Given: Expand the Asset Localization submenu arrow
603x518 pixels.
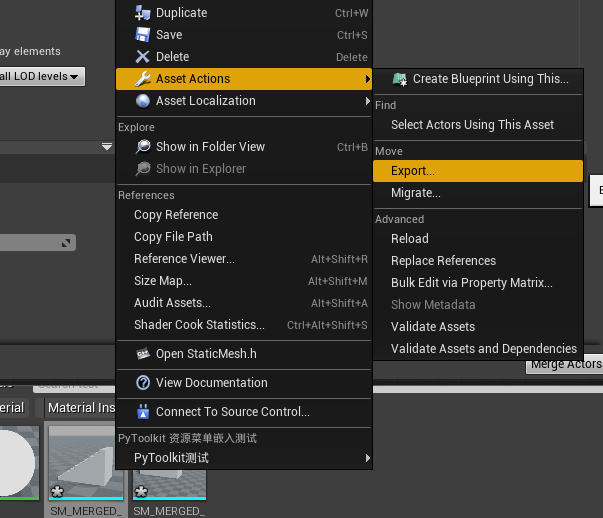Looking at the screenshot, I should click(368, 101).
